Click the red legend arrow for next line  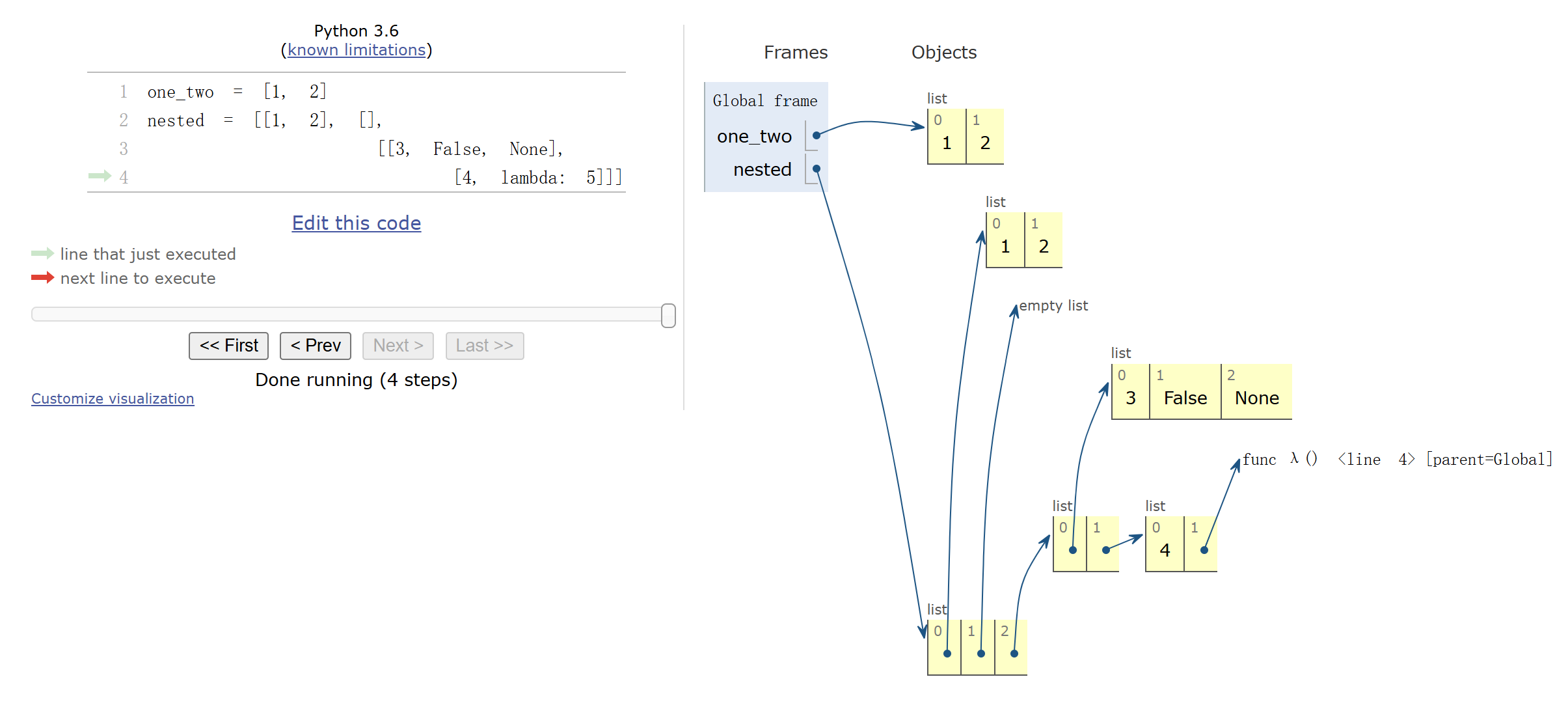pos(42,277)
